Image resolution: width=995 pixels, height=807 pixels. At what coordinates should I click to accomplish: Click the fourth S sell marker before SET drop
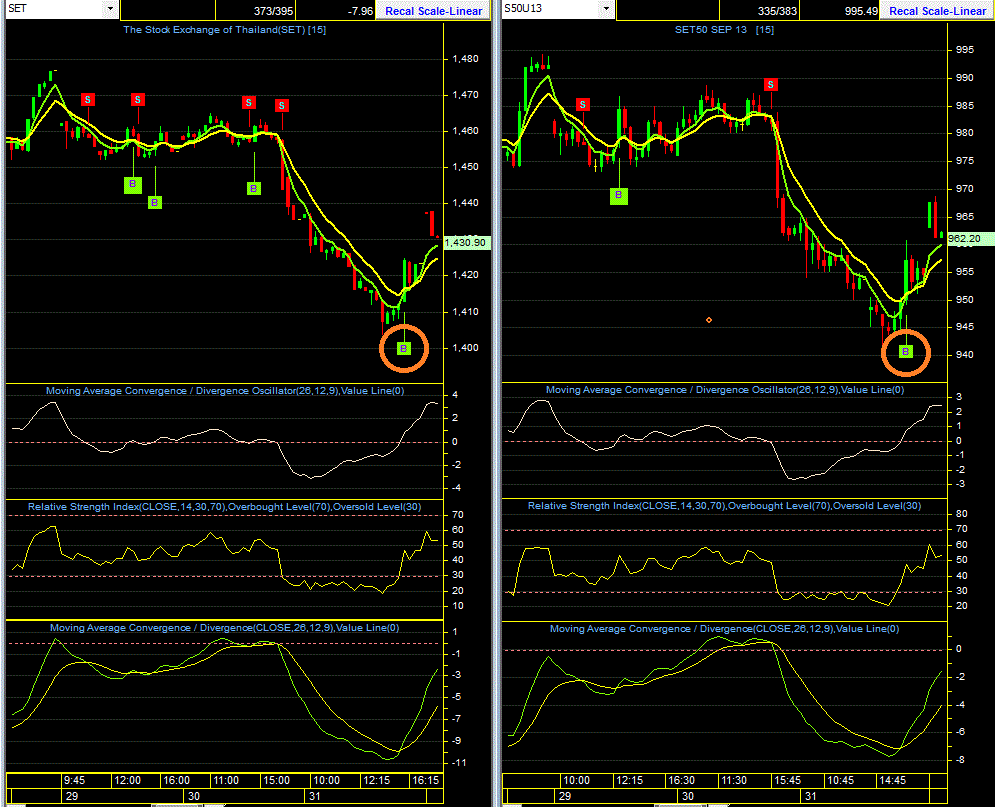[282, 105]
